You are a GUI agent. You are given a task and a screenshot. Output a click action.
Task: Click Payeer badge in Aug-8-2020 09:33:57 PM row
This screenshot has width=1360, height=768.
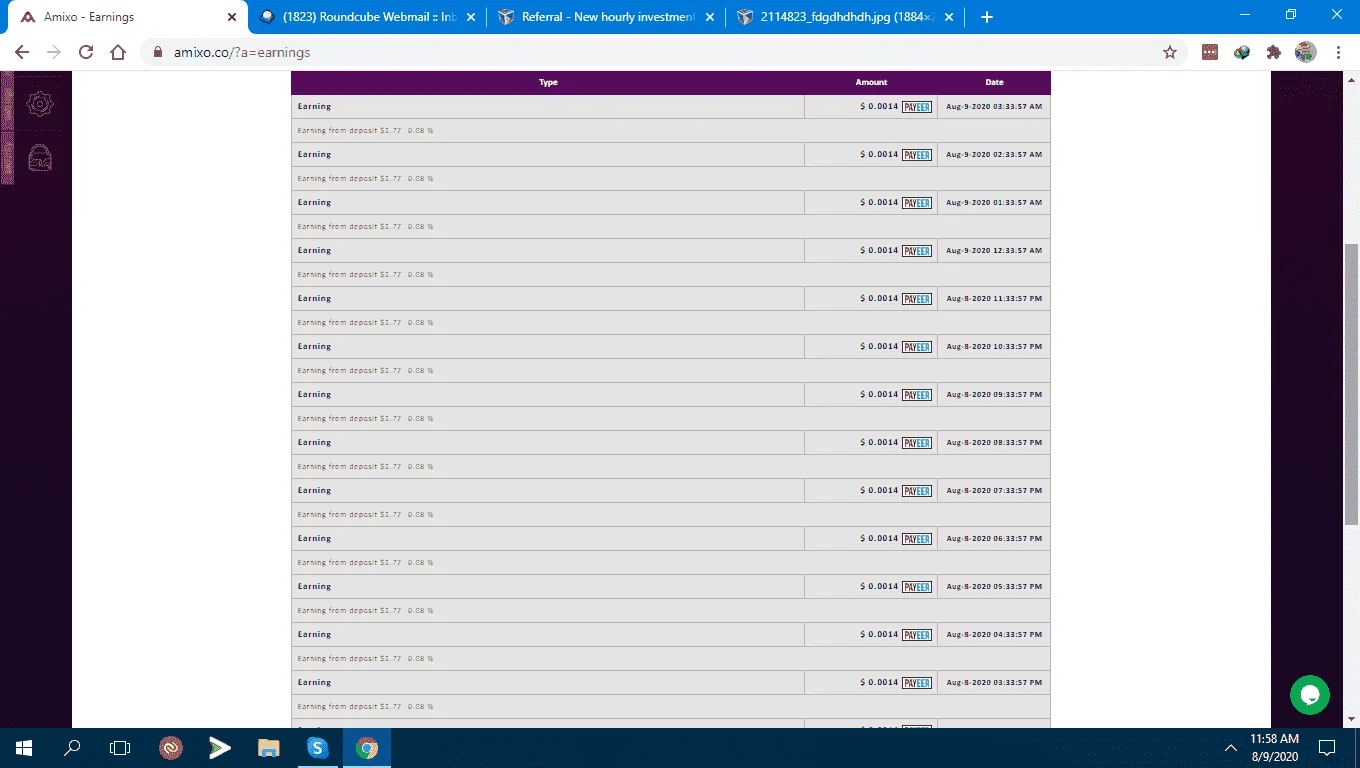(917, 395)
